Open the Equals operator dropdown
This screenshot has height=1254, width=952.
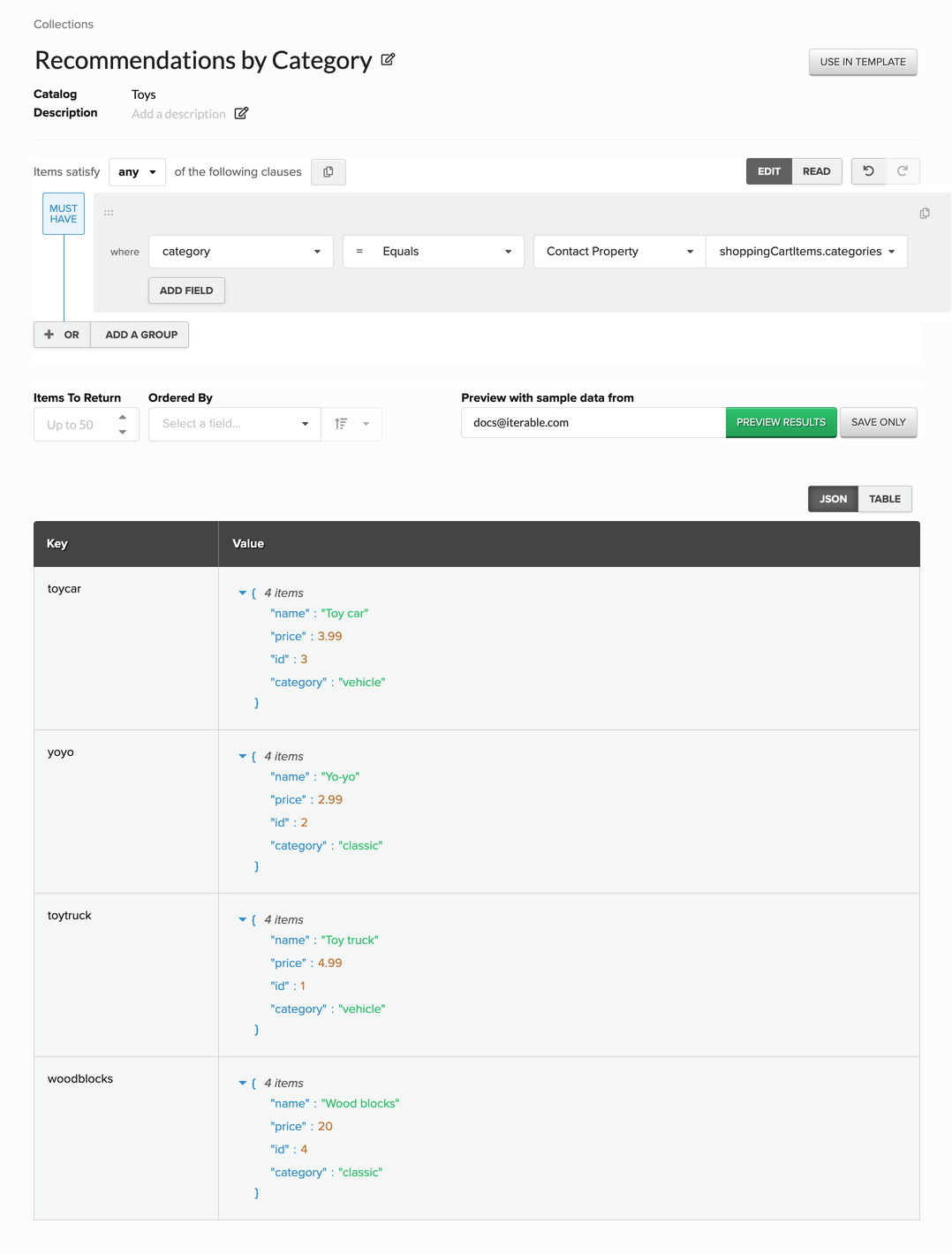[x=434, y=252]
